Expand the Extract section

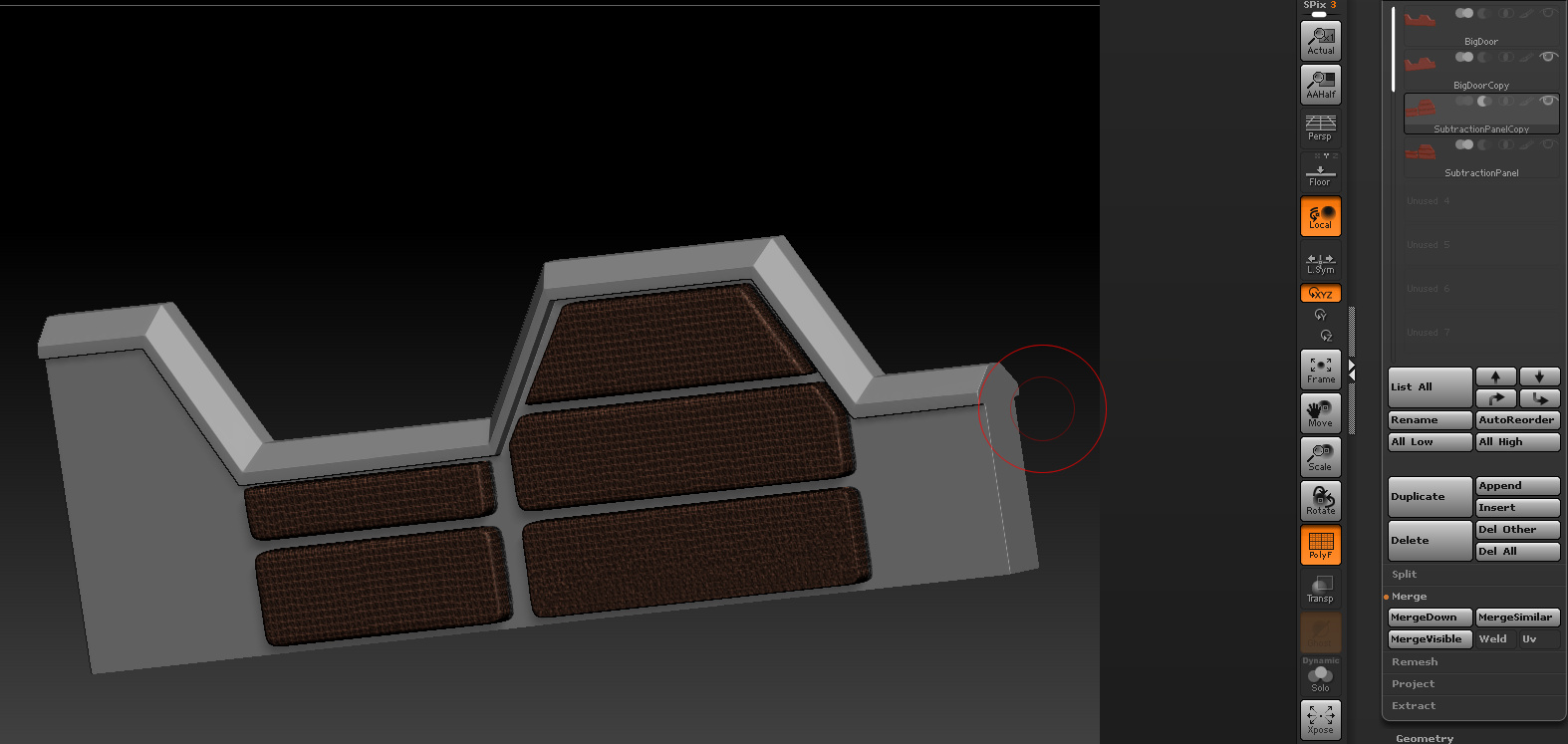1414,706
